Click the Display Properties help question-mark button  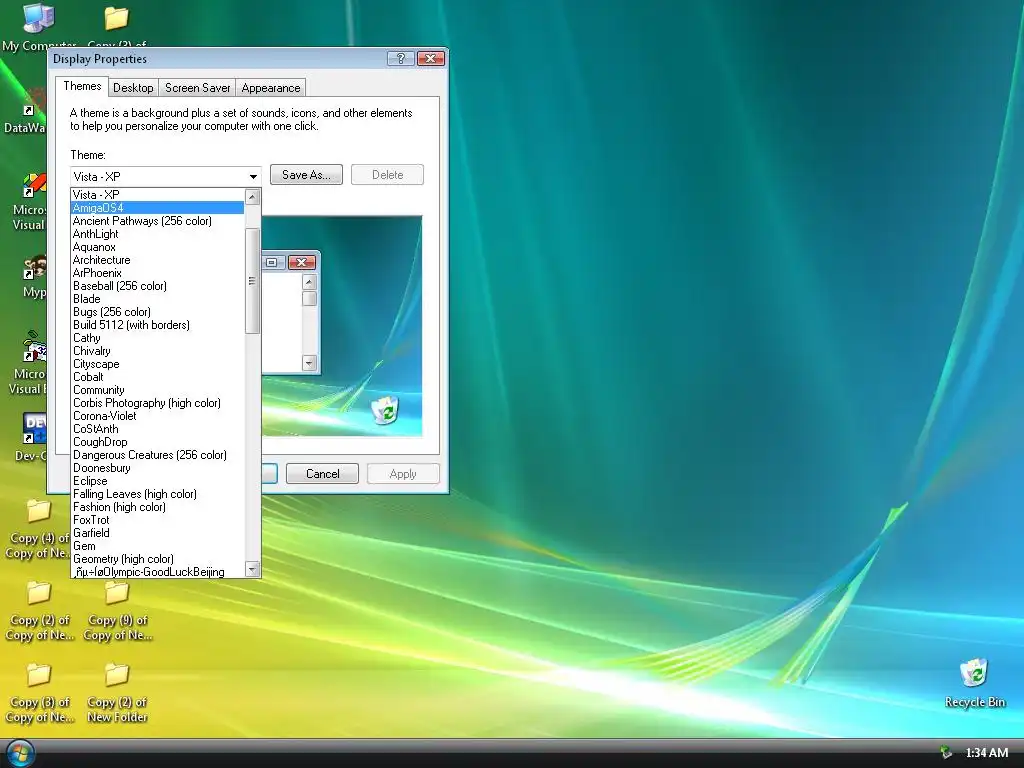pyautogui.click(x=400, y=59)
